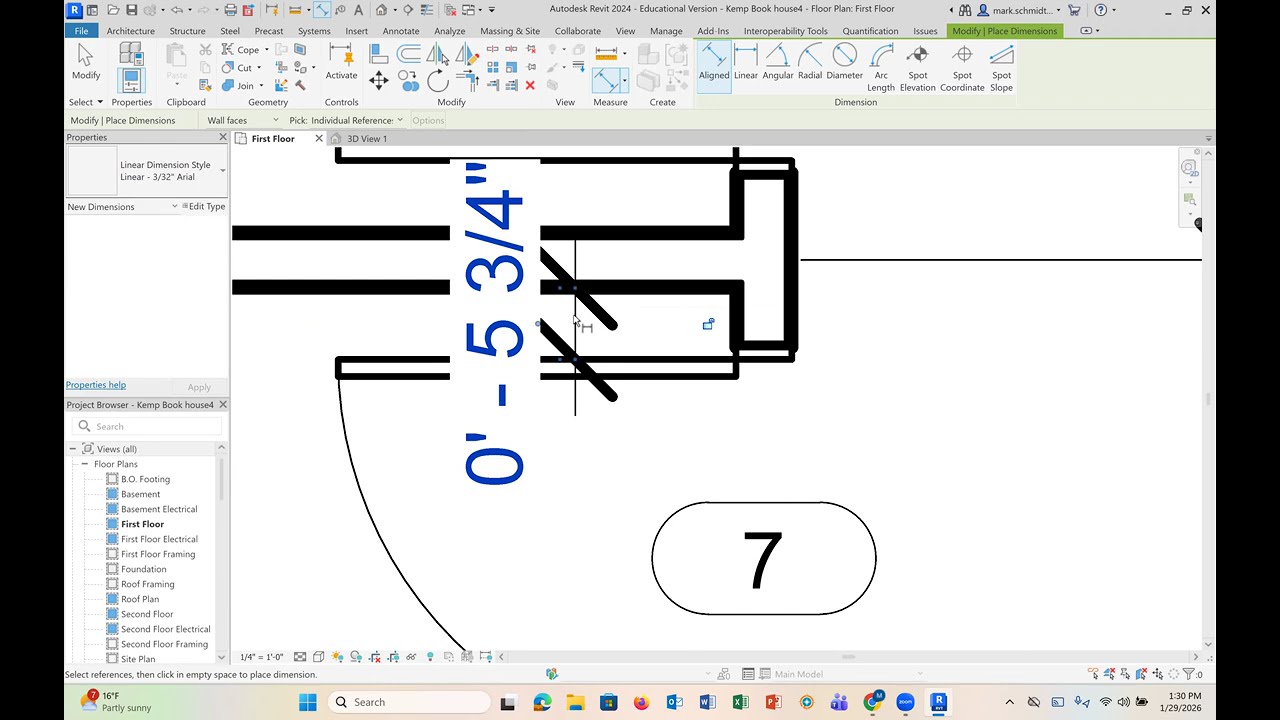Pick the Angular dimension tool
1280x720 pixels.
777,62
